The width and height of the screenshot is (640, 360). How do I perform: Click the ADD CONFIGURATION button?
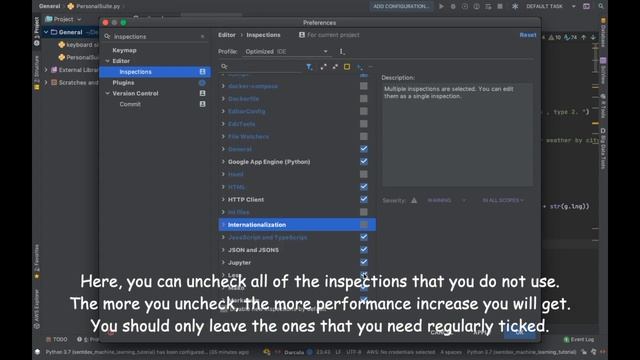401,6
